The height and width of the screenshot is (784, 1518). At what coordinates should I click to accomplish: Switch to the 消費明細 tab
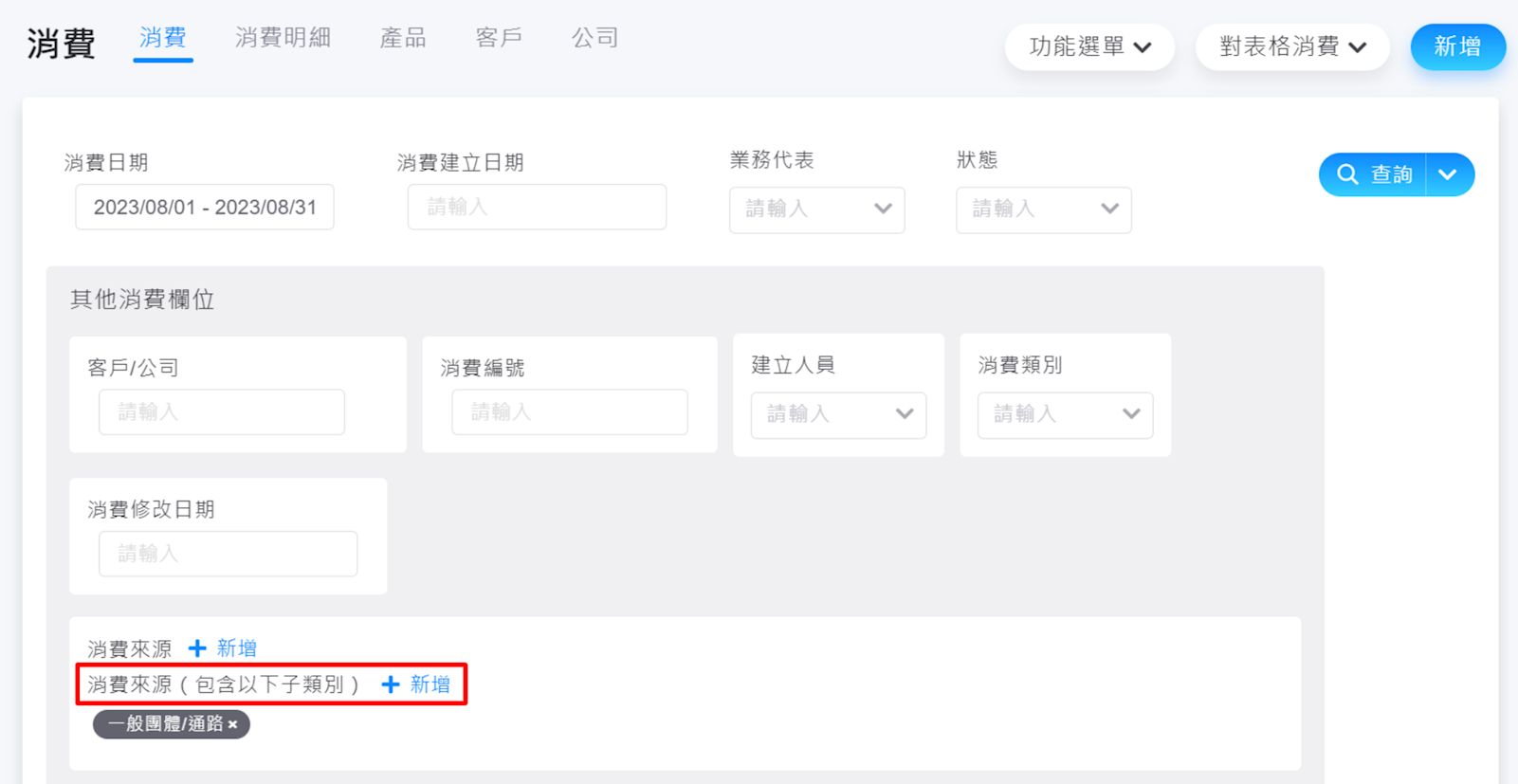point(283,38)
